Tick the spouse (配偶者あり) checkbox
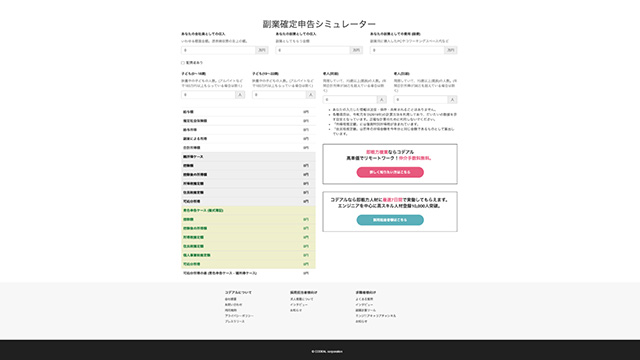Screen dimensions: 640x360 tap(183, 63)
